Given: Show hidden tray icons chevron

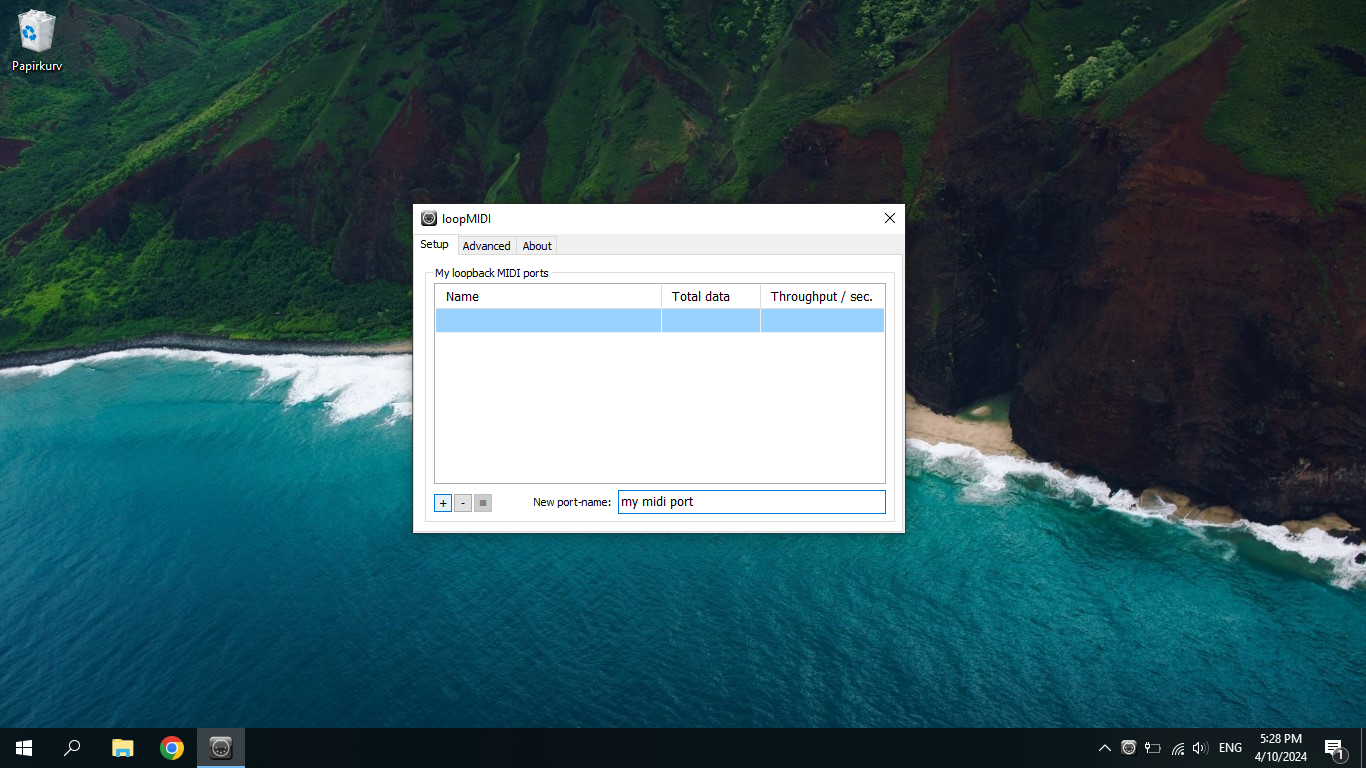Looking at the screenshot, I should coord(1105,748).
